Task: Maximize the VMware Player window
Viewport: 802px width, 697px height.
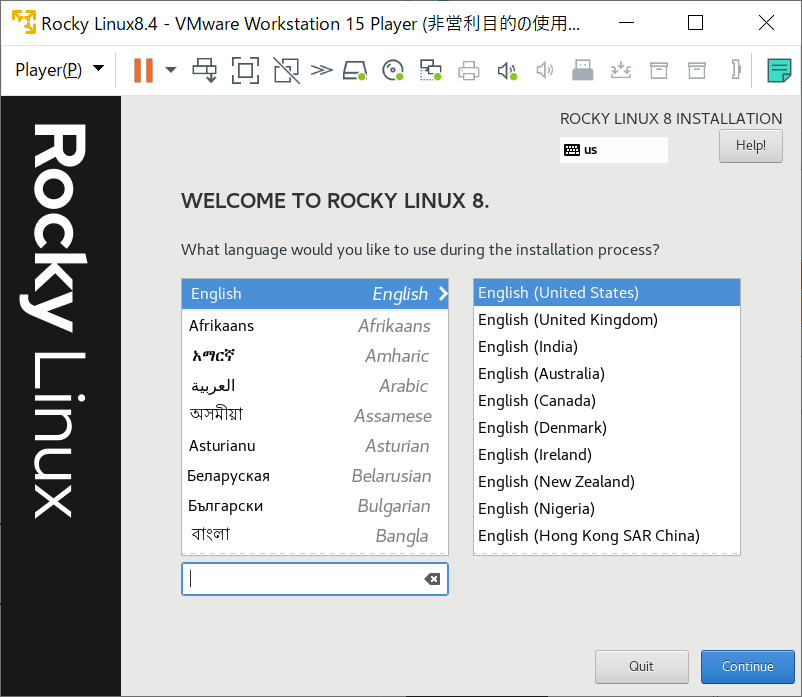Action: coord(695,23)
